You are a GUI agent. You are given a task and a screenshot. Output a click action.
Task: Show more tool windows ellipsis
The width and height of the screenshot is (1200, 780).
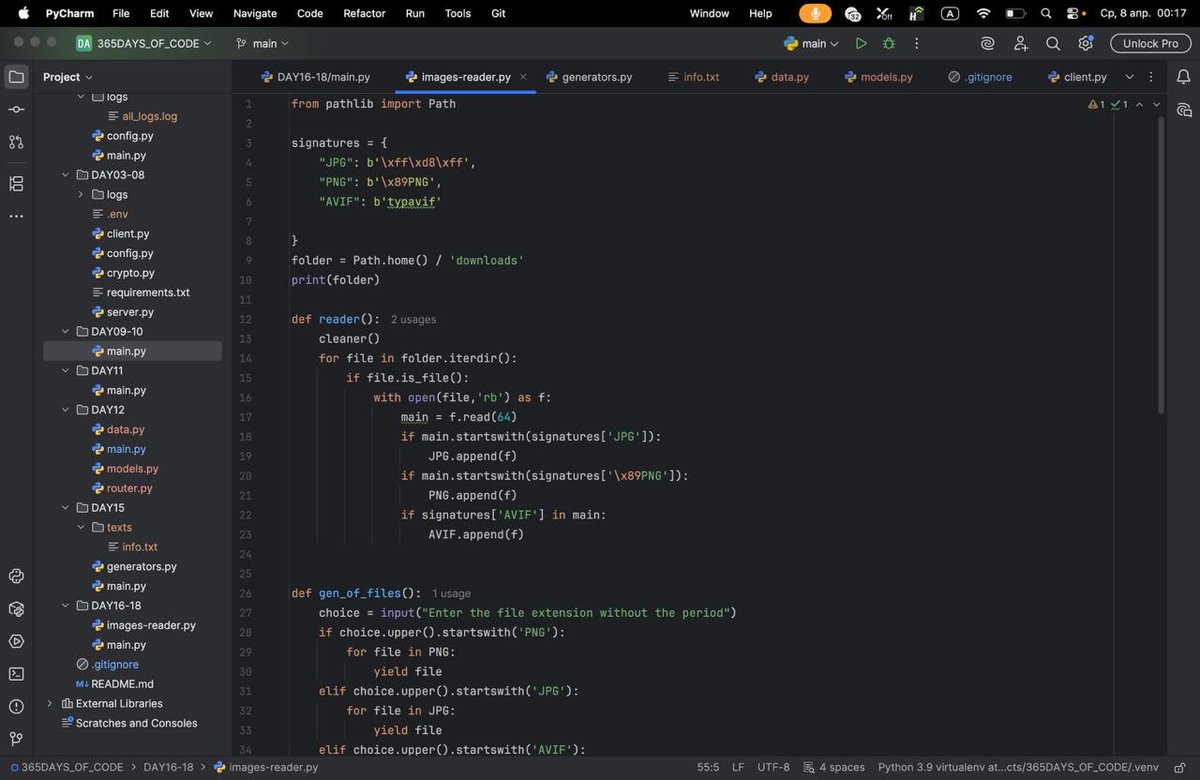[x=16, y=216]
